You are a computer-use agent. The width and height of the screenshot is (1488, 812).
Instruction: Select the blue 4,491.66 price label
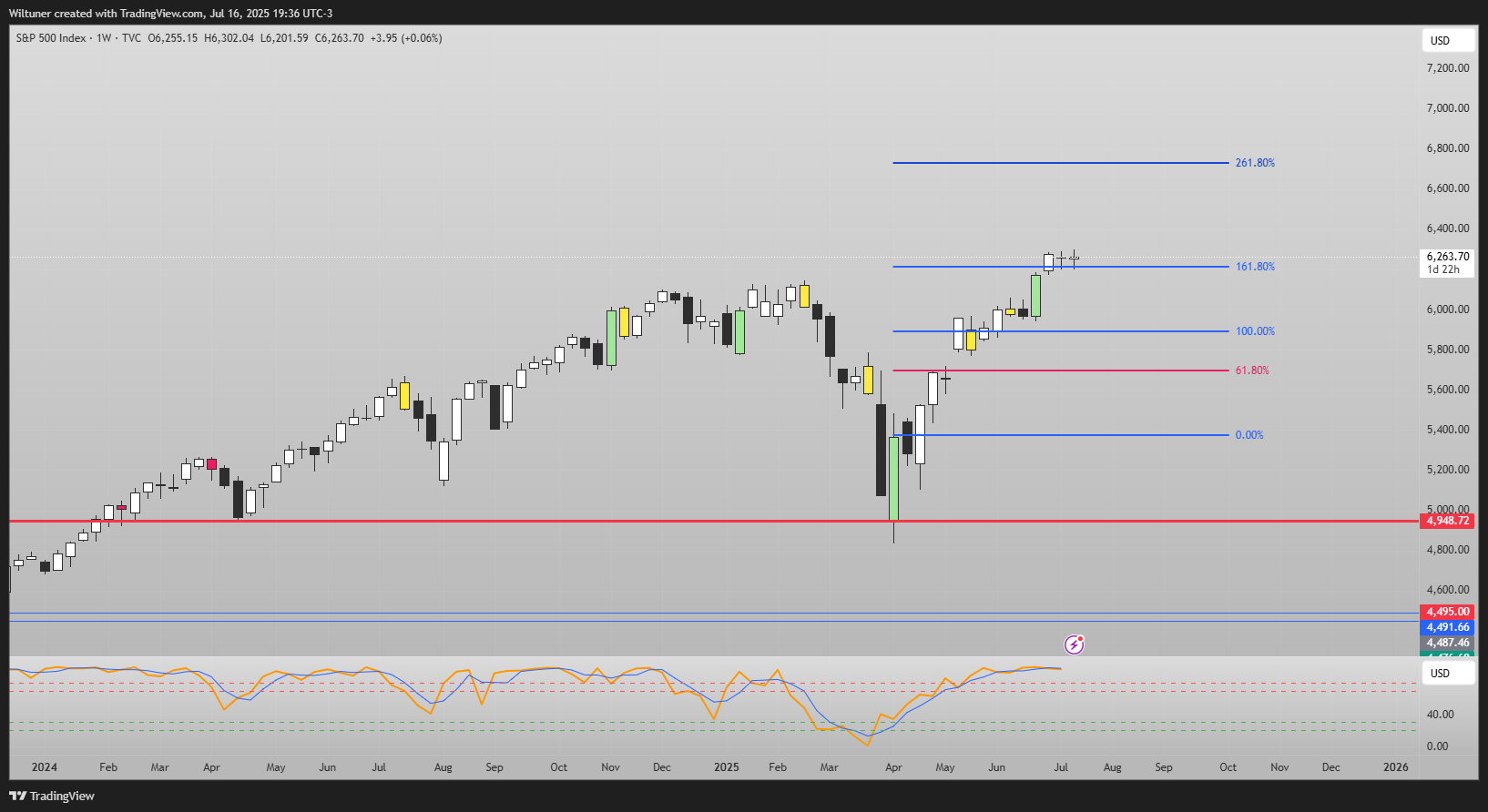pos(1448,627)
